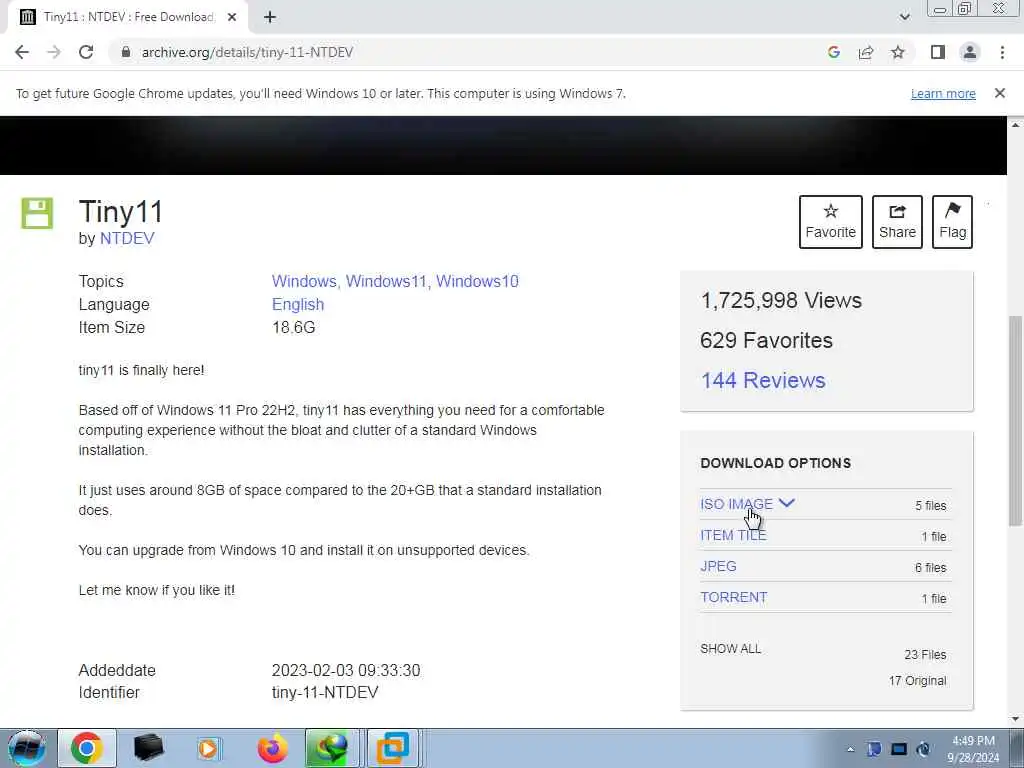Image resolution: width=1024 pixels, height=768 pixels.
Task: Open the Windows11, topic link
Action: pos(388,281)
